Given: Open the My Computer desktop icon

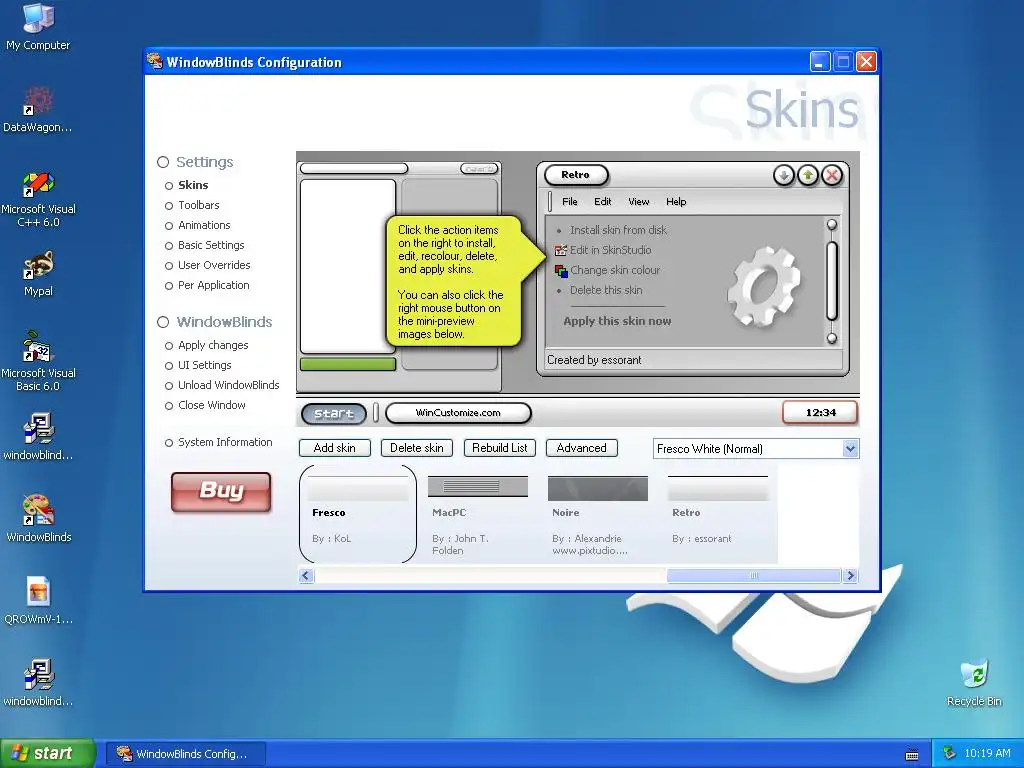Looking at the screenshot, I should coord(38,26).
